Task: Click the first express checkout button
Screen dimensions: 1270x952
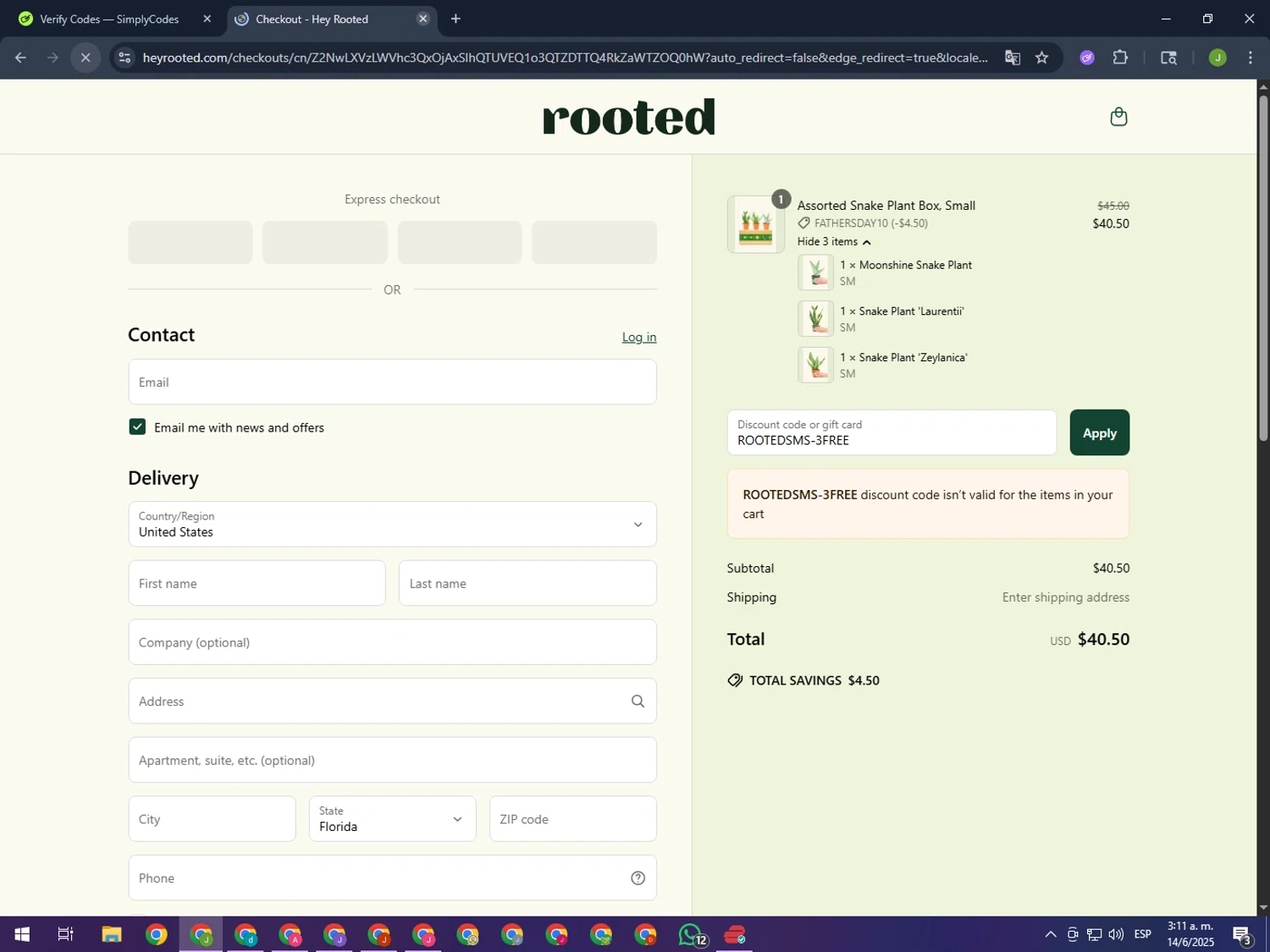Action: tap(190, 242)
